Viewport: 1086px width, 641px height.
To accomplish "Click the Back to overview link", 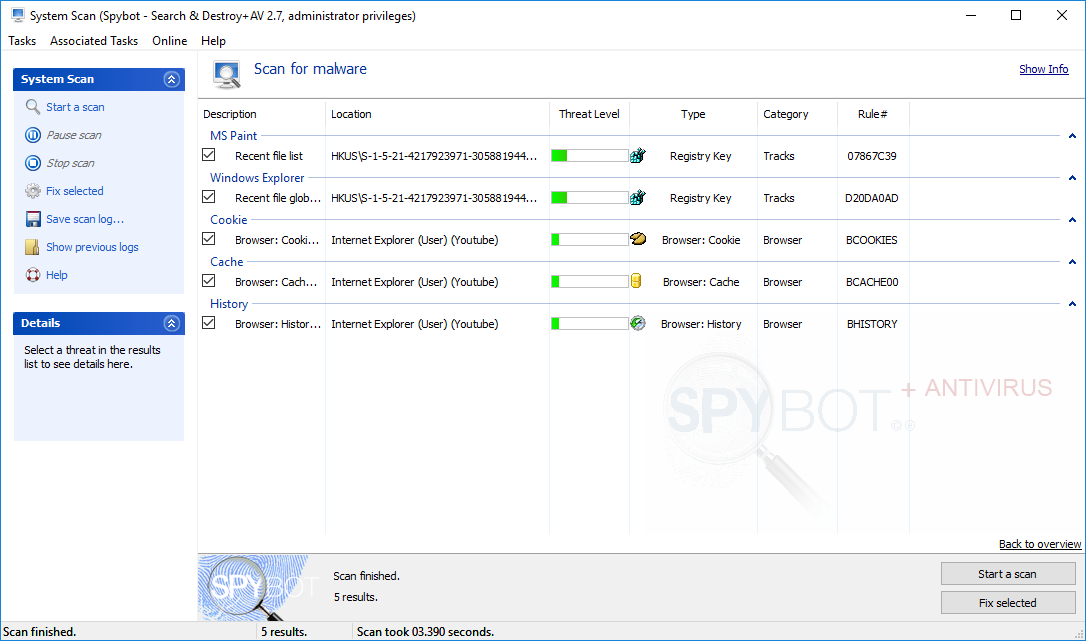I will 1040,544.
